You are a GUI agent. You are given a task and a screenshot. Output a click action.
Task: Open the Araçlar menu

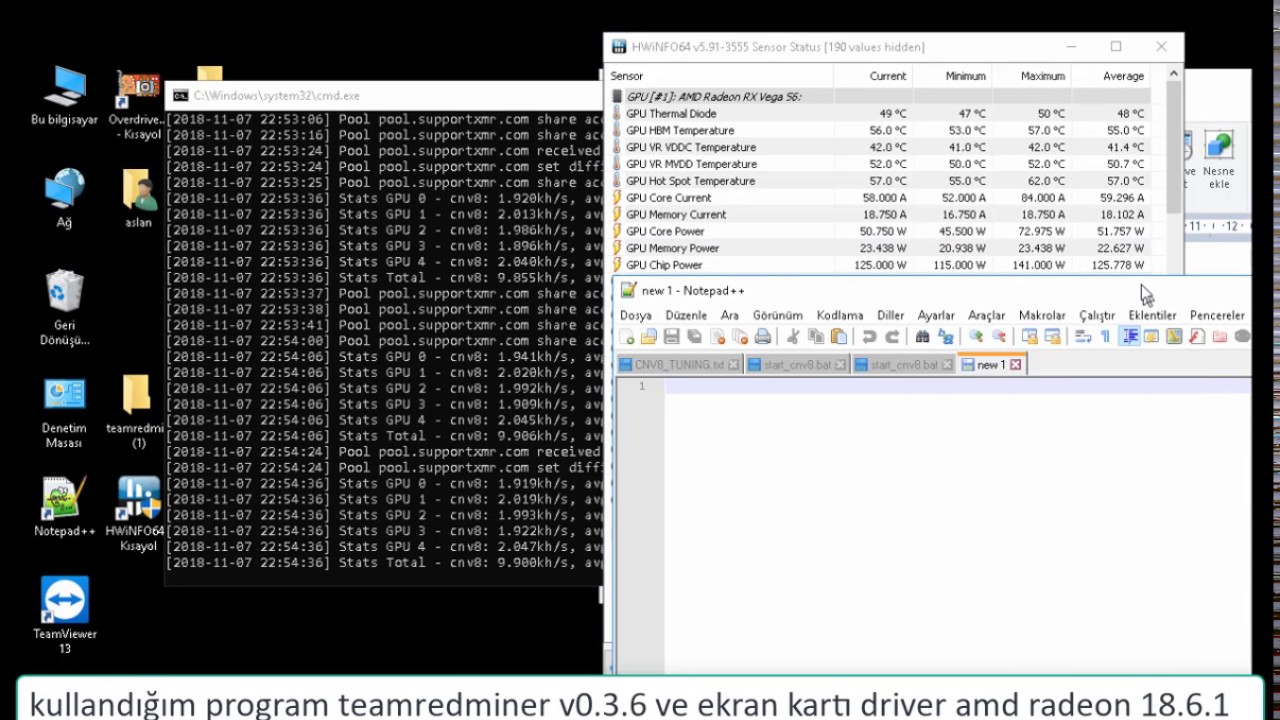tap(986, 315)
